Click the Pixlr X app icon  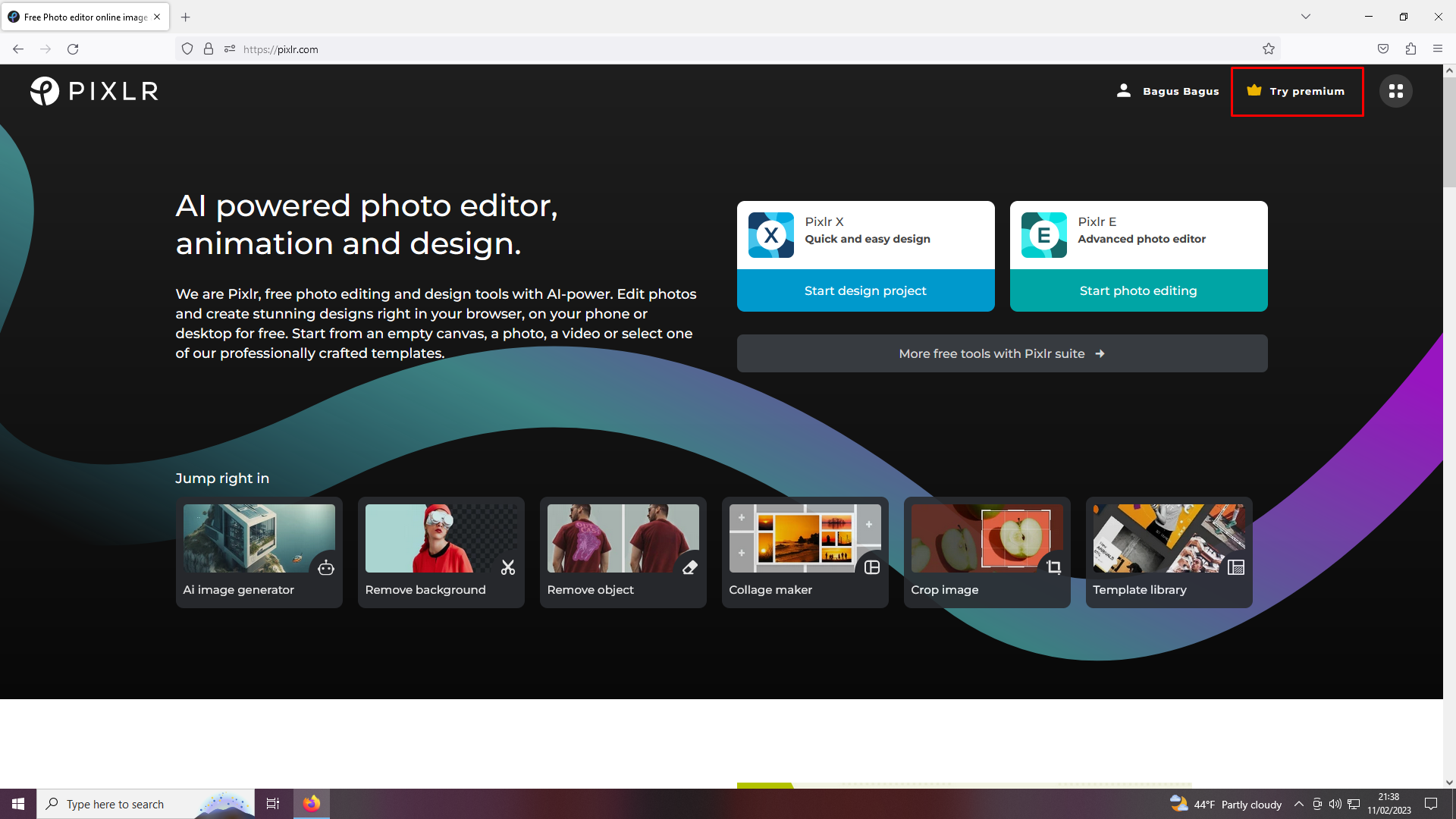pyautogui.click(x=770, y=235)
